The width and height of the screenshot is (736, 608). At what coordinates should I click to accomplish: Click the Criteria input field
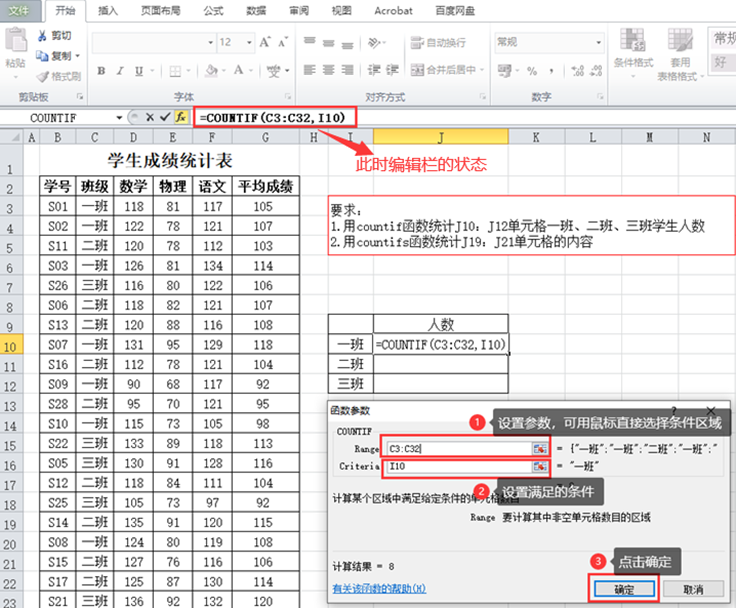point(460,466)
